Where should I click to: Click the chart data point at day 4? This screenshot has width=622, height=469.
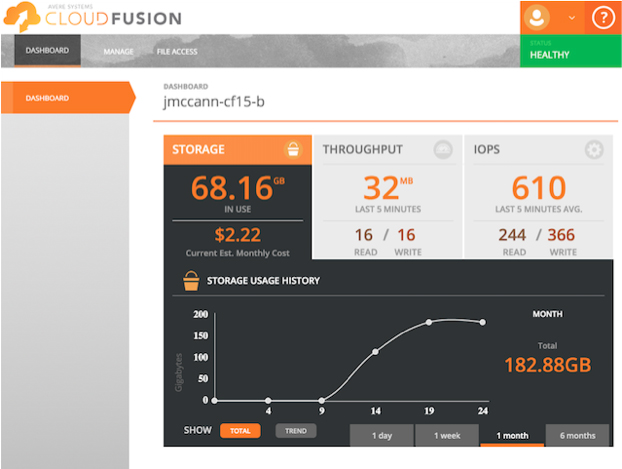pyautogui.click(x=268, y=400)
